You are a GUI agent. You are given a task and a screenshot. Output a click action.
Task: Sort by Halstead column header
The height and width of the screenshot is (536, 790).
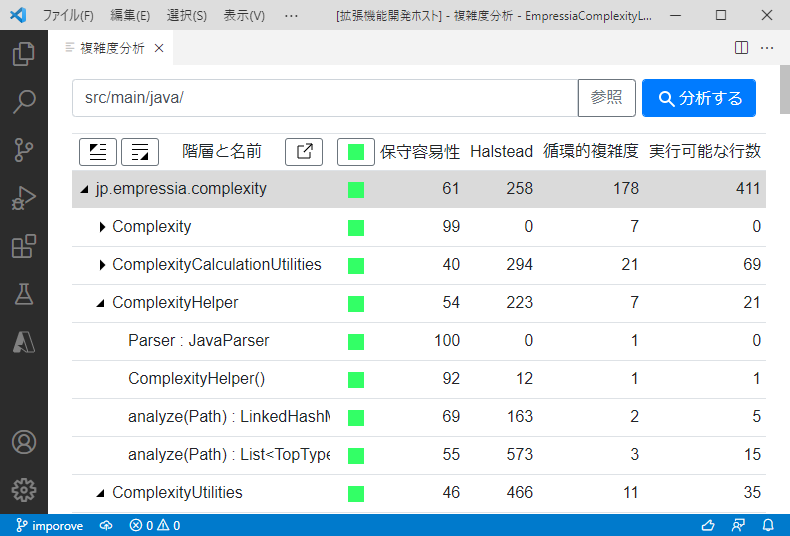tap(501, 152)
